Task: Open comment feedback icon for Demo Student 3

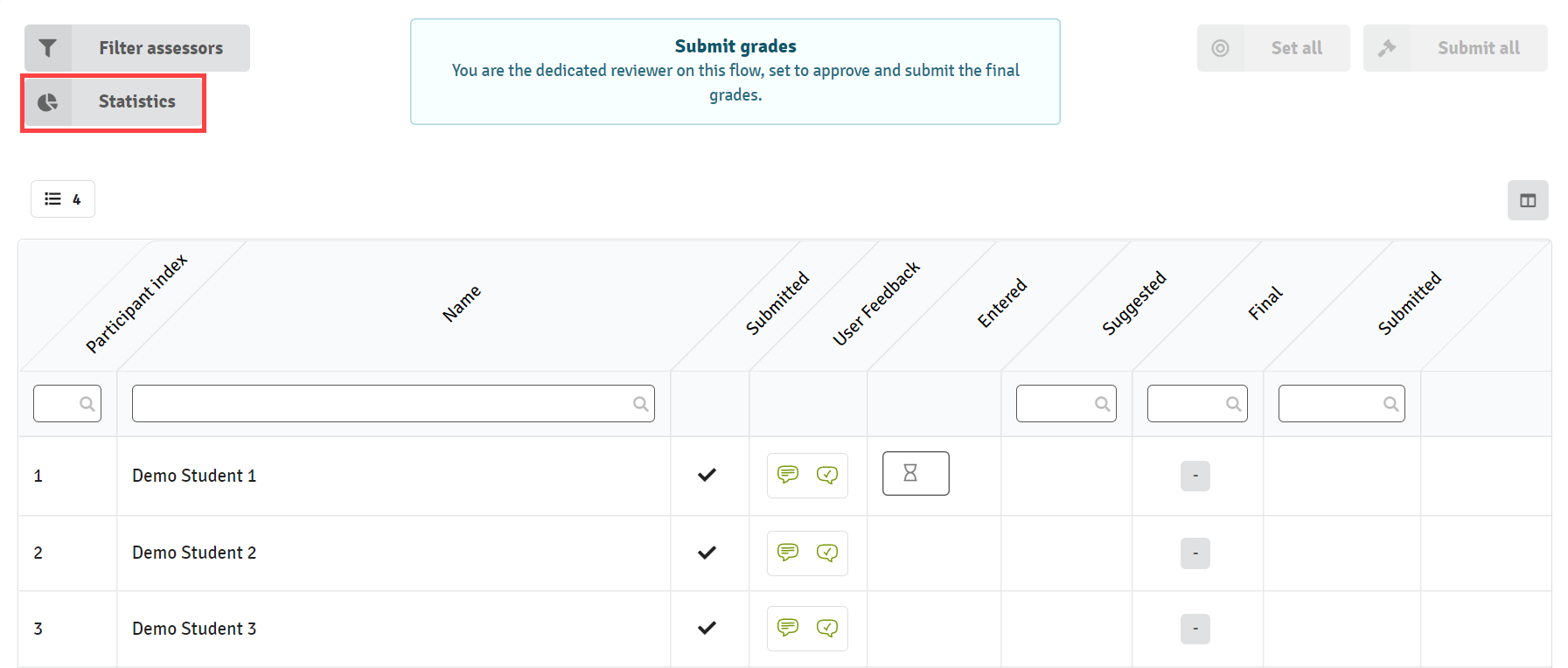Action: click(x=788, y=628)
